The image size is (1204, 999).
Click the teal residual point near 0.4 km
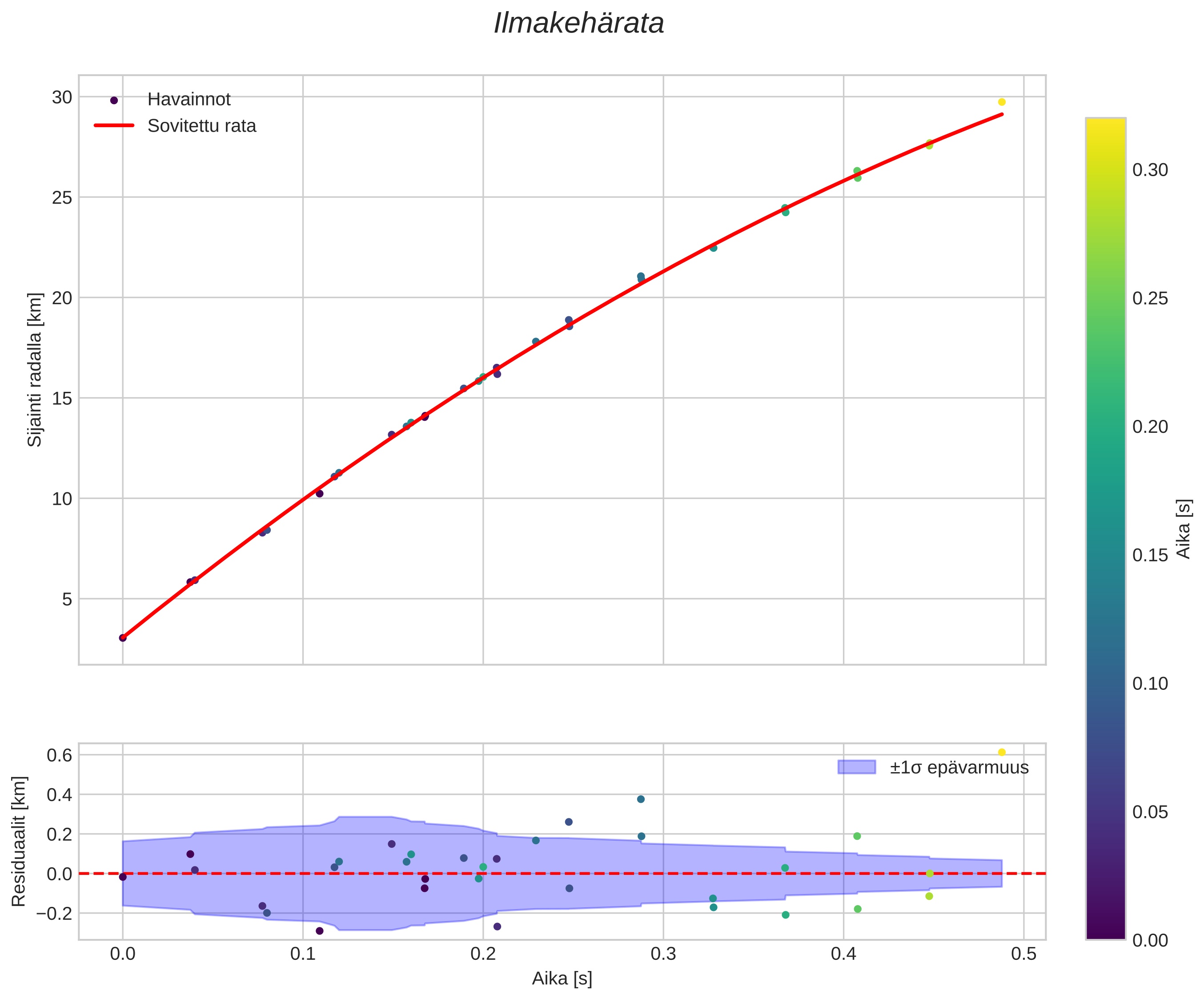tap(641, 799)
